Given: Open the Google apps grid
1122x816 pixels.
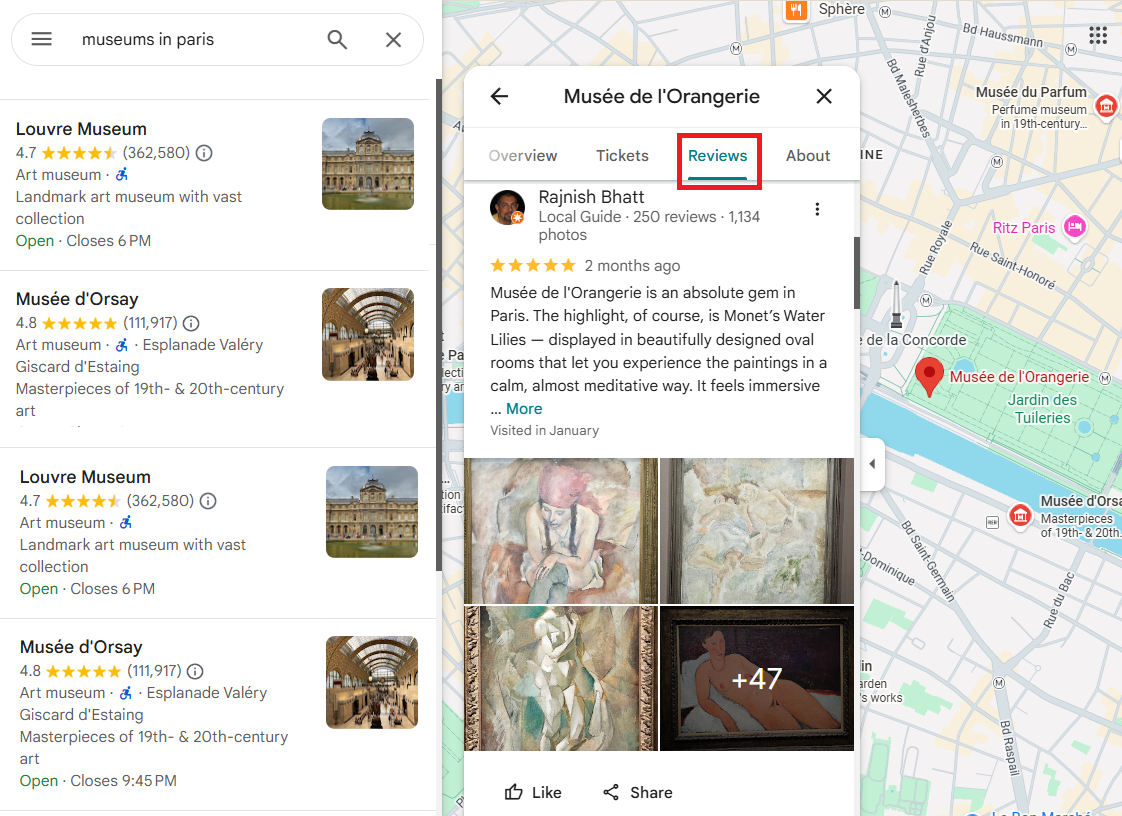Looking at the screenshot, I should (1098, 35).
